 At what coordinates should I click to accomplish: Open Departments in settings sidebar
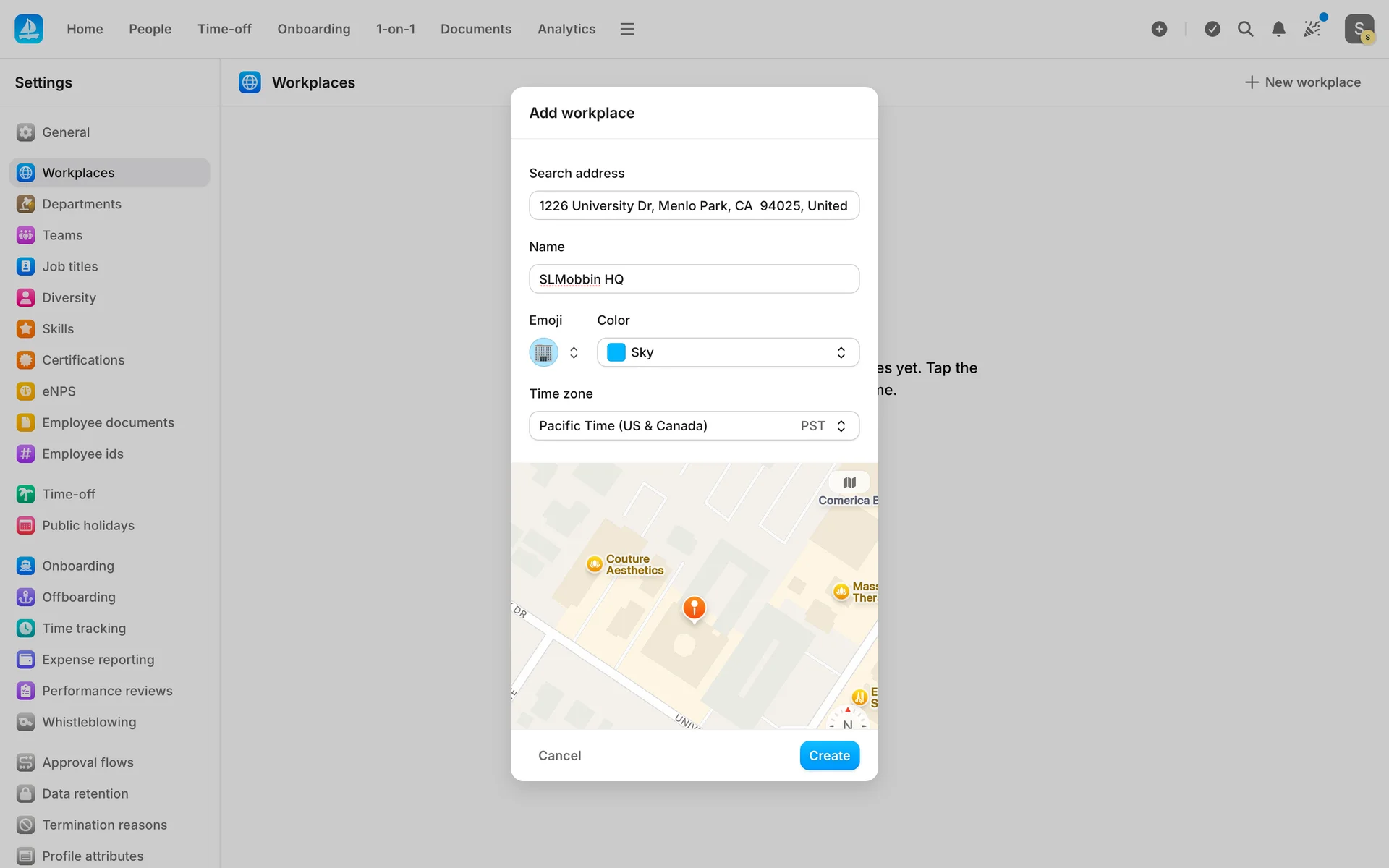coord(81,204)
